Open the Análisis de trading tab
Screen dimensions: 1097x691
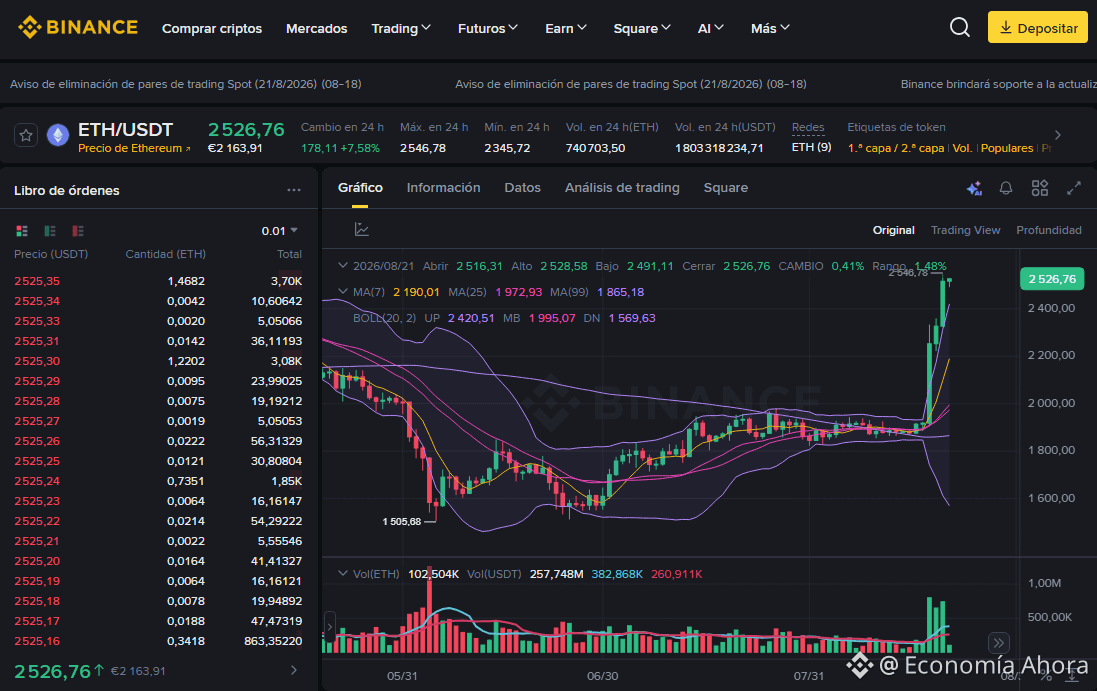622,187
